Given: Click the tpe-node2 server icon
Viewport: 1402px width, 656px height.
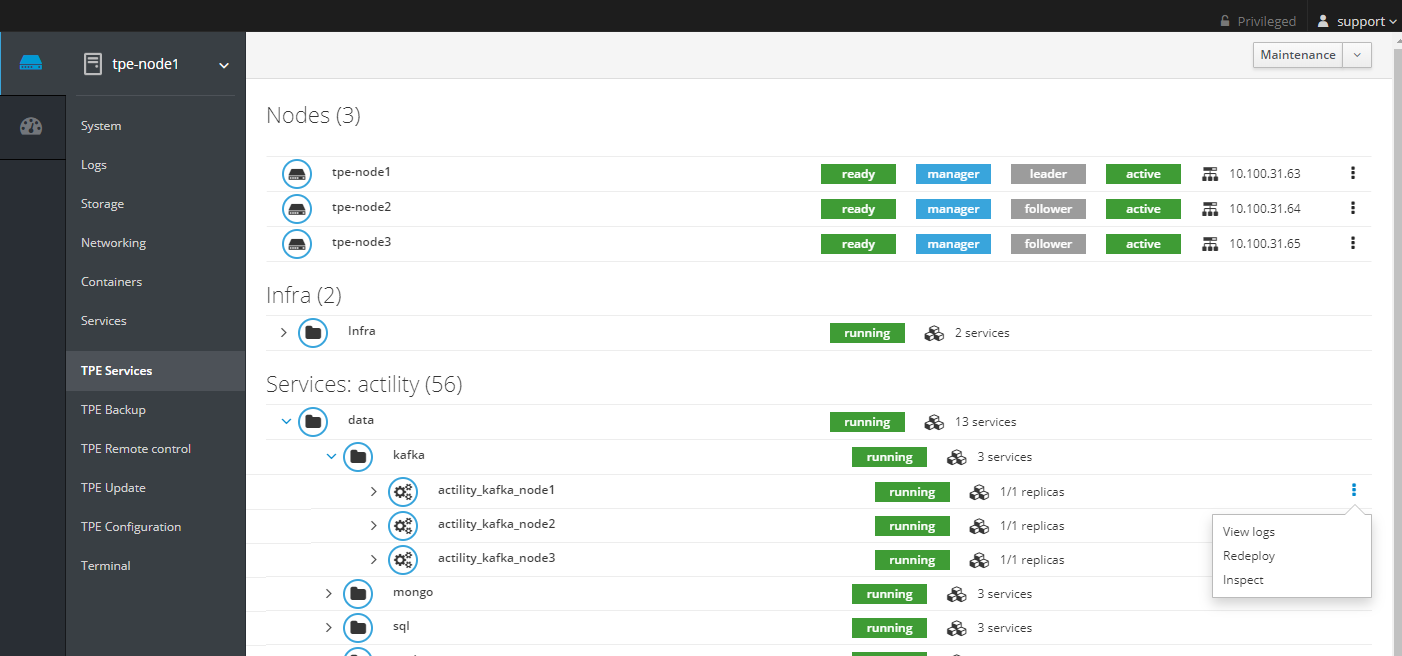Looking at the screenshot, I should (297, 209).
